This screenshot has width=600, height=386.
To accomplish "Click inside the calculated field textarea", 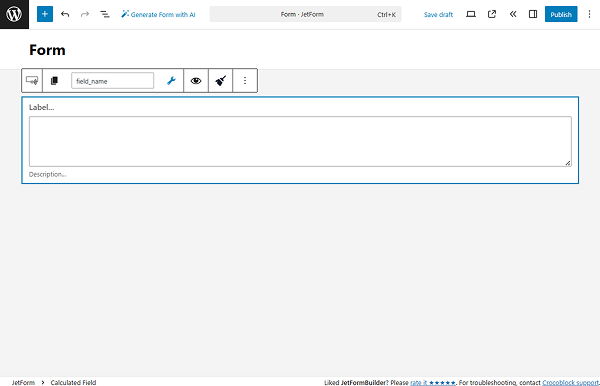I will pyautogui.click(x=300, y=142).
